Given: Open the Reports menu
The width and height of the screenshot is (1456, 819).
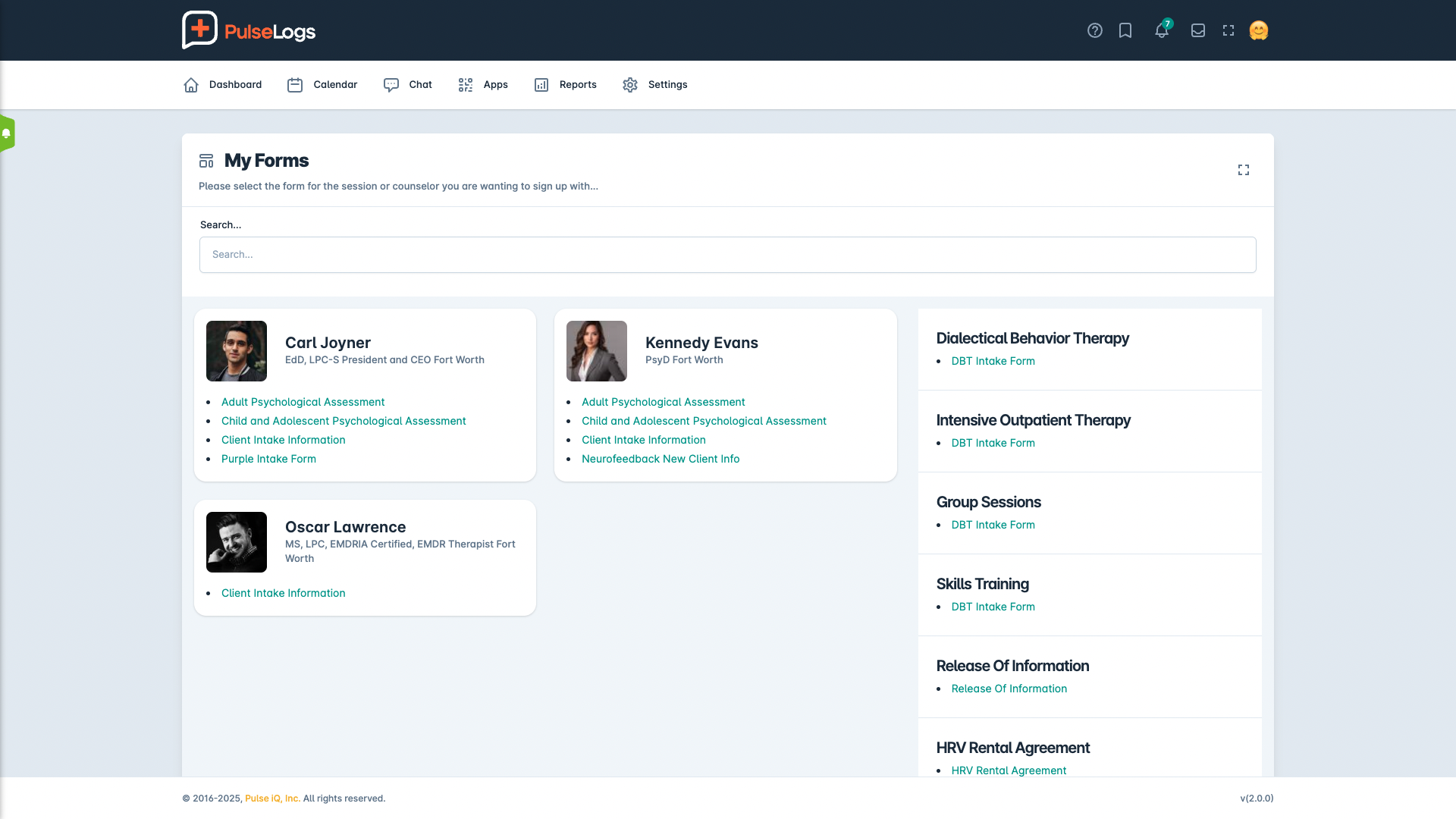Looking at the screenshot, I should pos(566,85).
